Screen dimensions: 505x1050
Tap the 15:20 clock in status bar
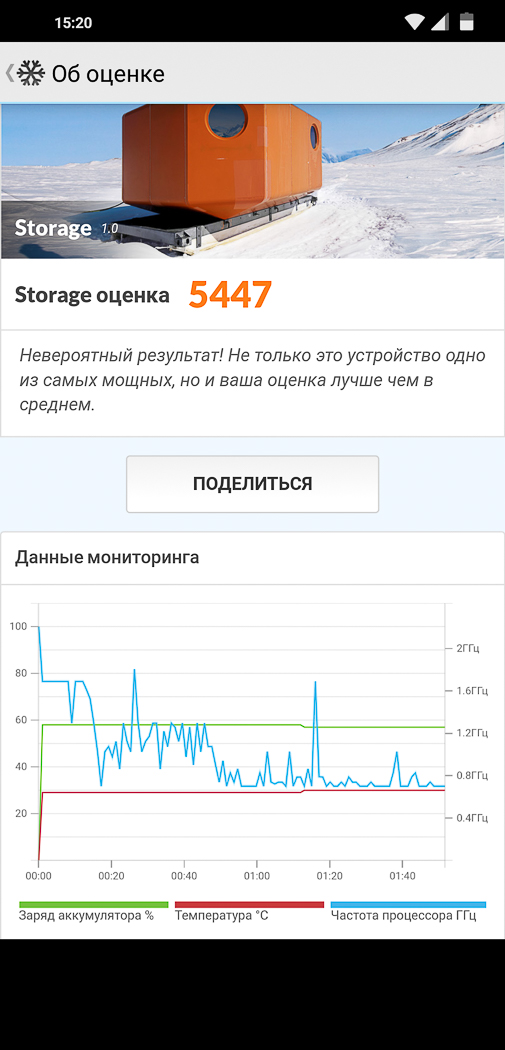73,23
